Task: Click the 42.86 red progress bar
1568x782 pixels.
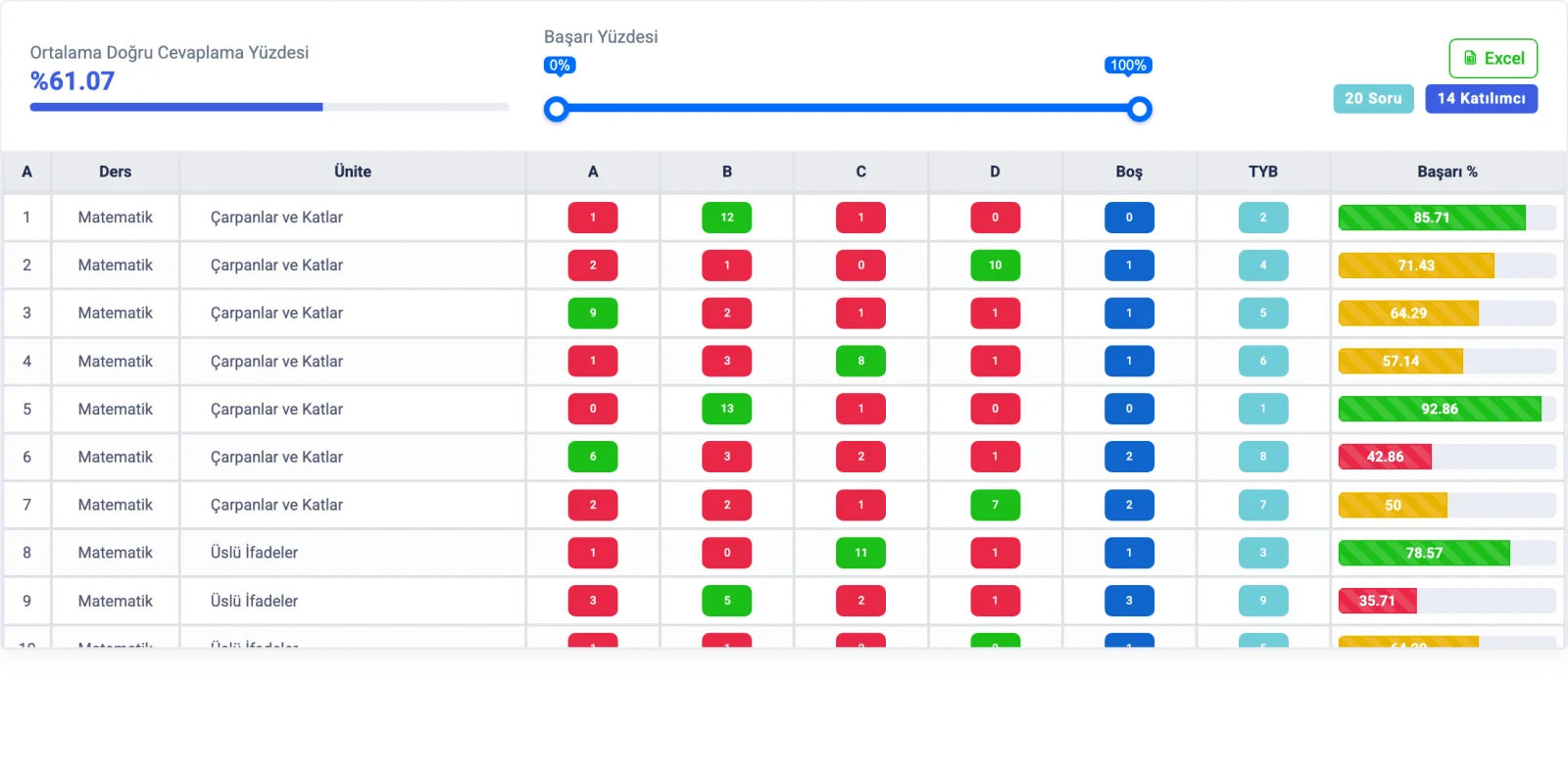Action: click(1446, 457)
